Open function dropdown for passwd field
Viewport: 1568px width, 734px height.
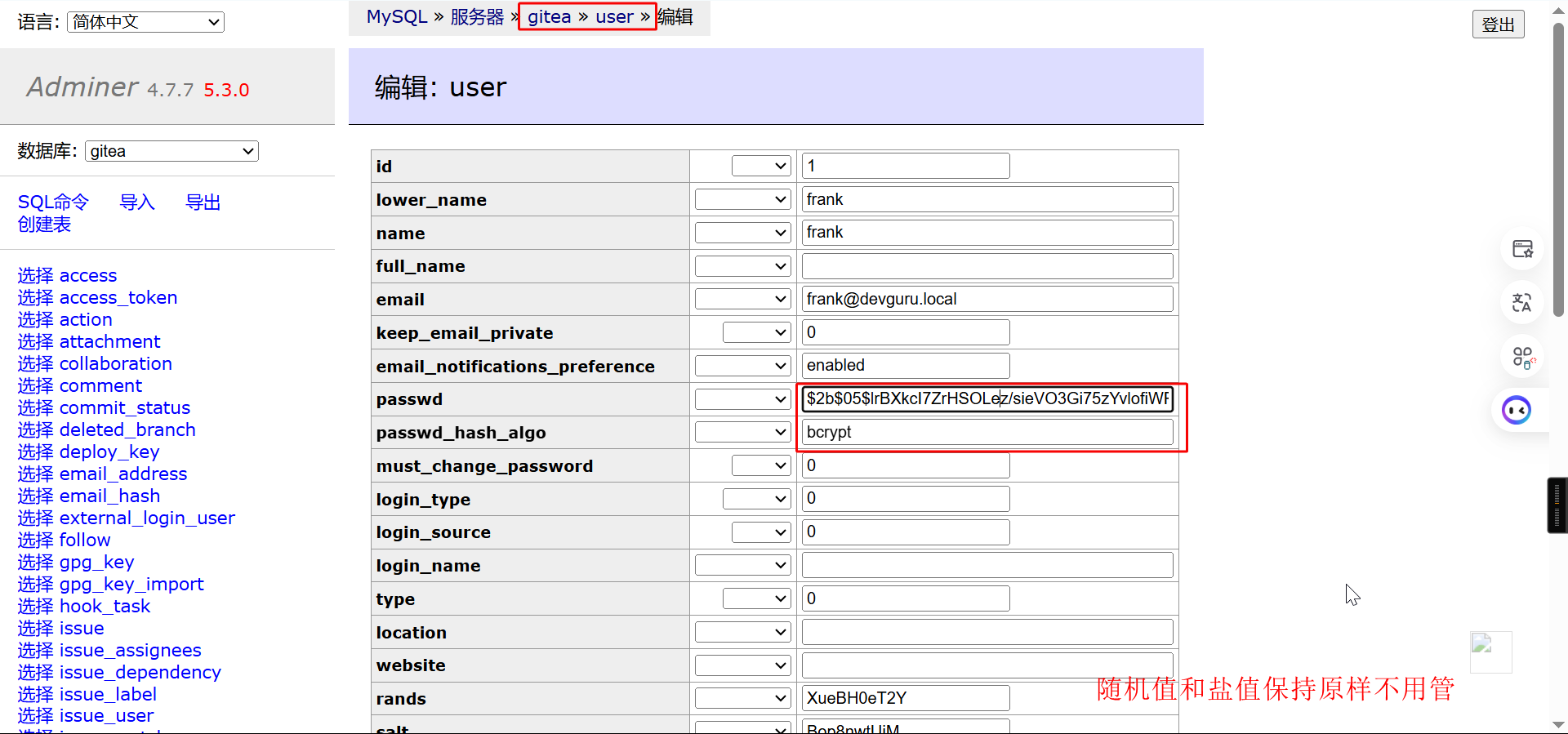[x=742, y=399]
